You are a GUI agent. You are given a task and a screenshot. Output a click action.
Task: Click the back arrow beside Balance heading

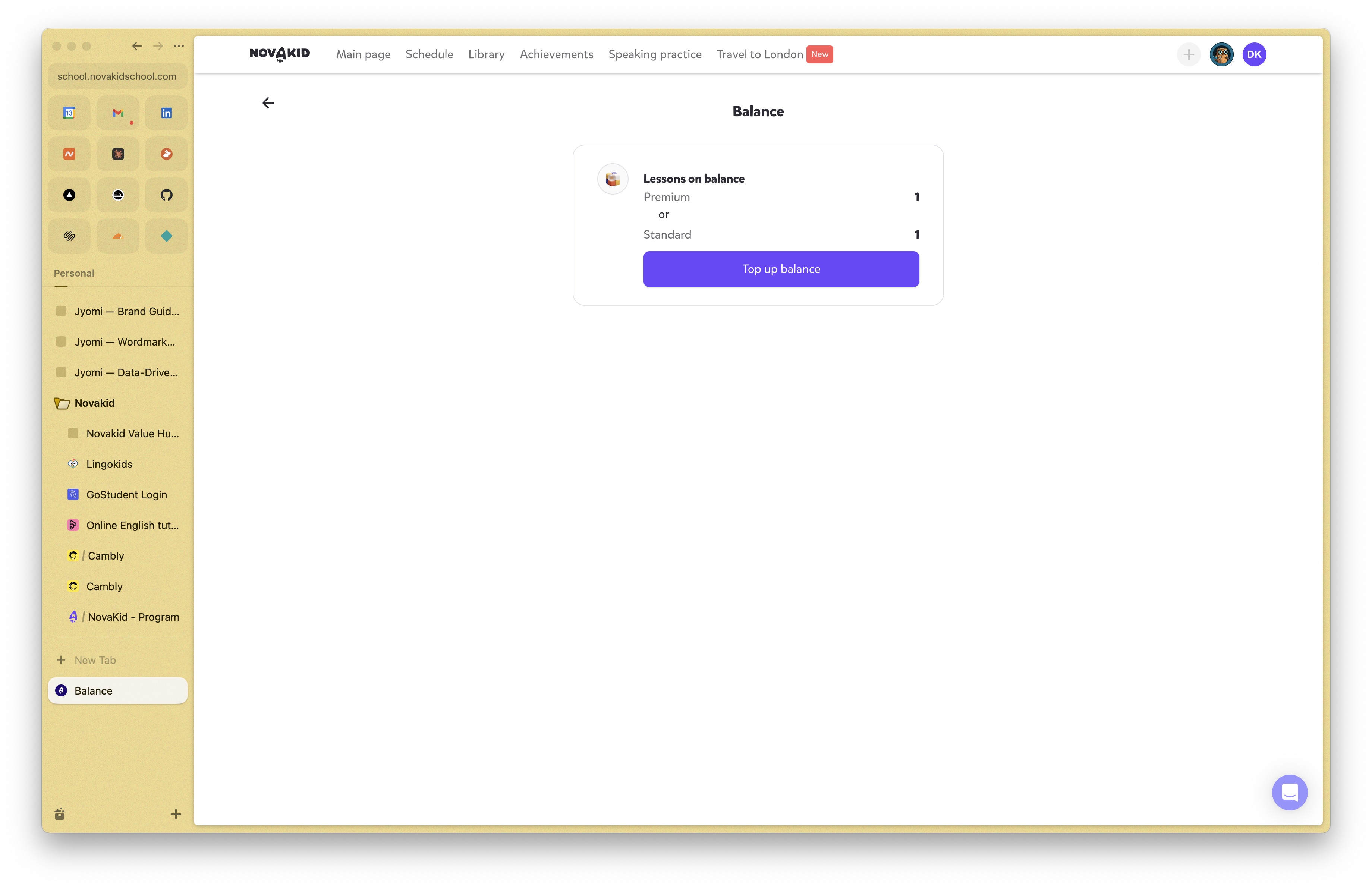pyautogui.click(x=268, y=103)
